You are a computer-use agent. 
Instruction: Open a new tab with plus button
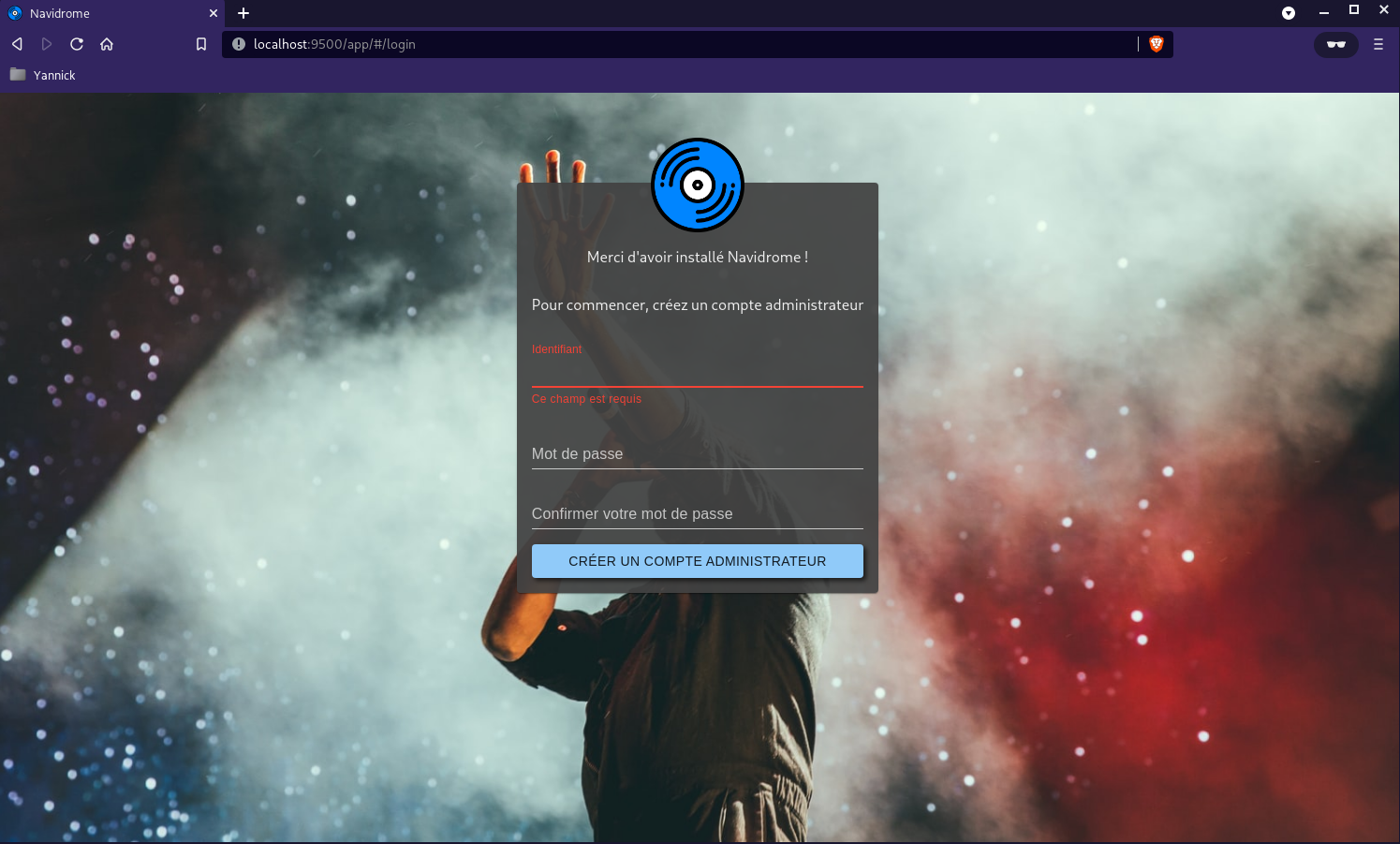point(243,13)
